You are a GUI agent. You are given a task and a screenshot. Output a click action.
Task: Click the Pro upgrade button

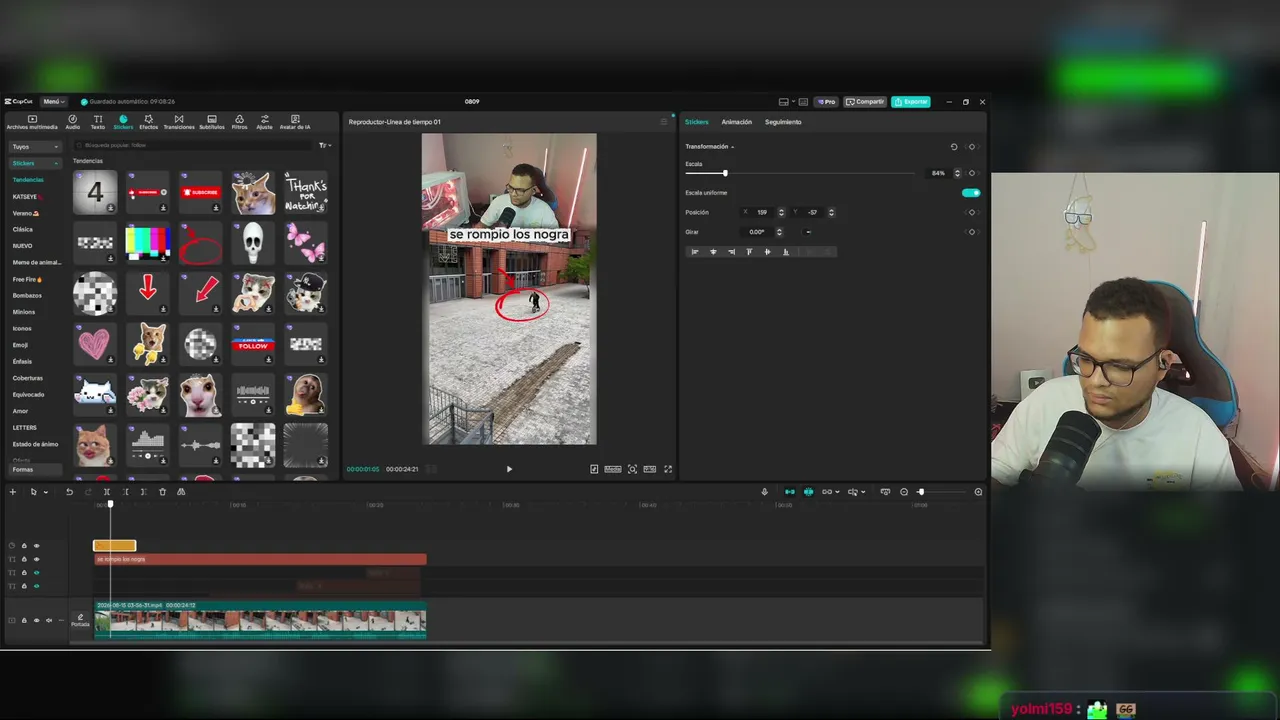click(x=826, y=102)
